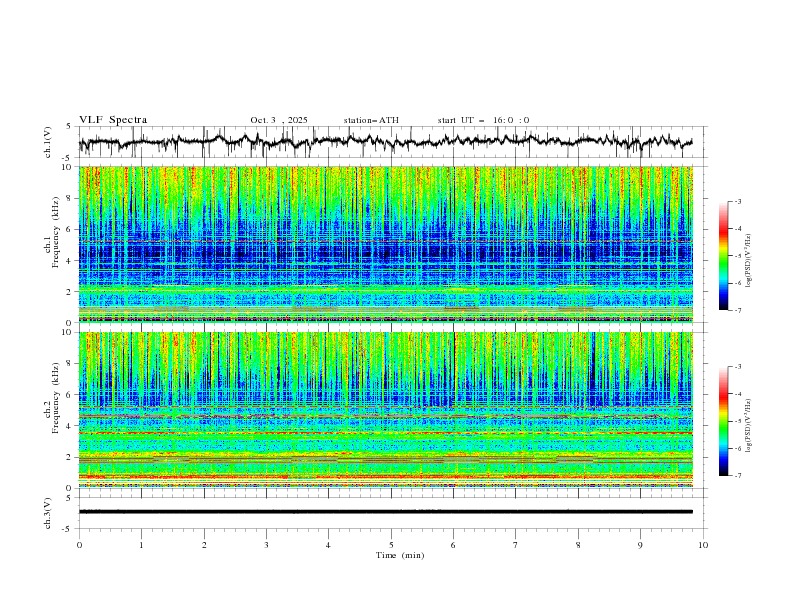Screen dimensions: 792x612
Task: Click the ch.2 spectrogram color scale bar
Action: pyautogui.click(x=723, y=421)
